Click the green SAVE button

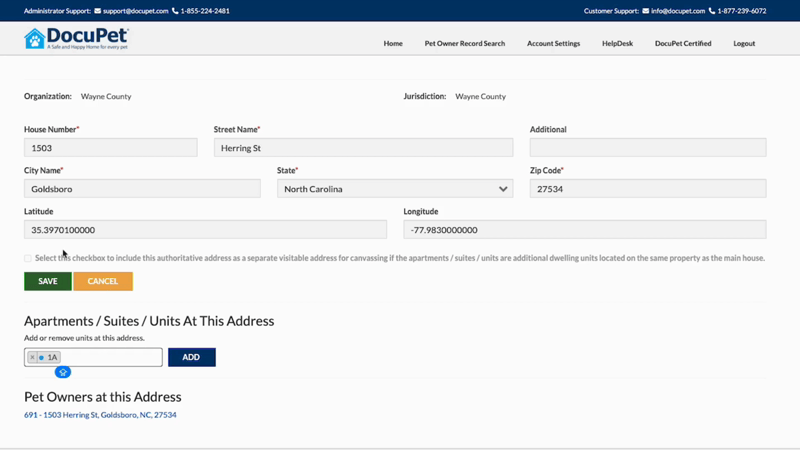[x=47, y=281]
